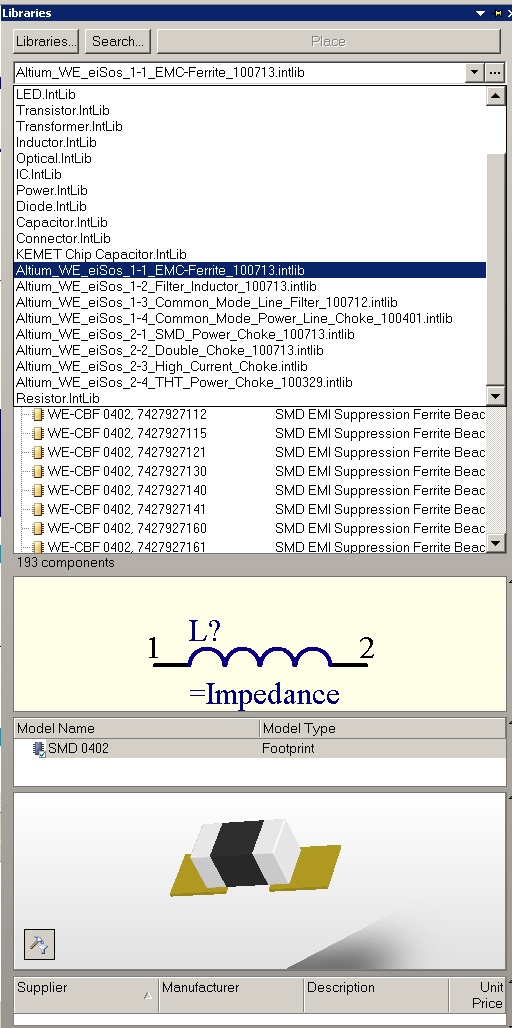Select component icon for 7427927140

tap(38, 490)
